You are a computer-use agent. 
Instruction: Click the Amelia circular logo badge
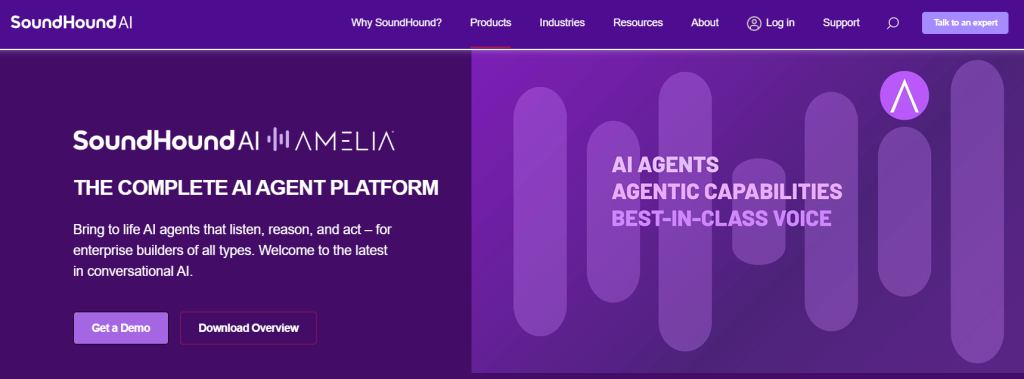[904, 95]
